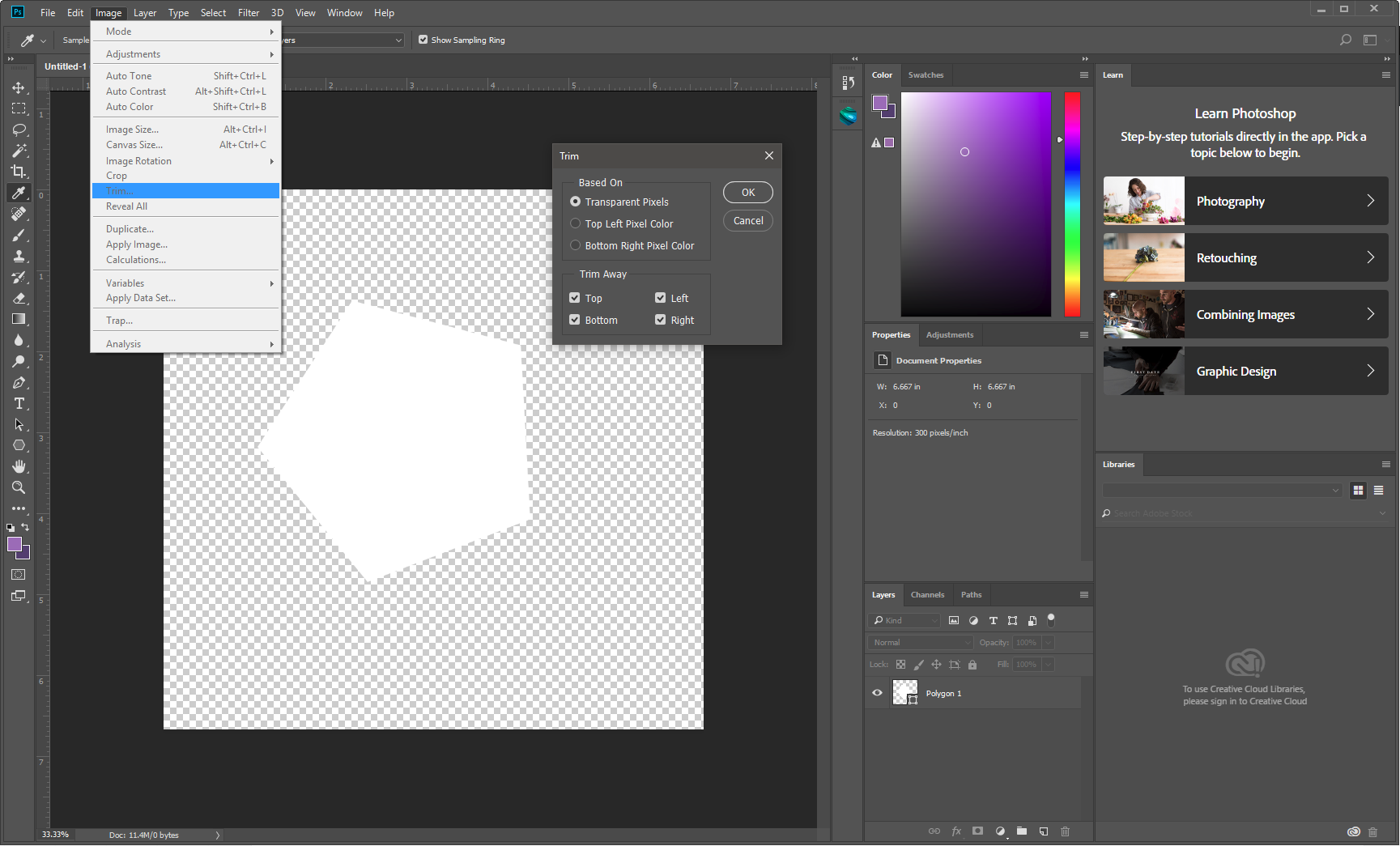Switch to Adjustments panel tab
This screenshot has width=1400, height=846.
coord(950,335)
